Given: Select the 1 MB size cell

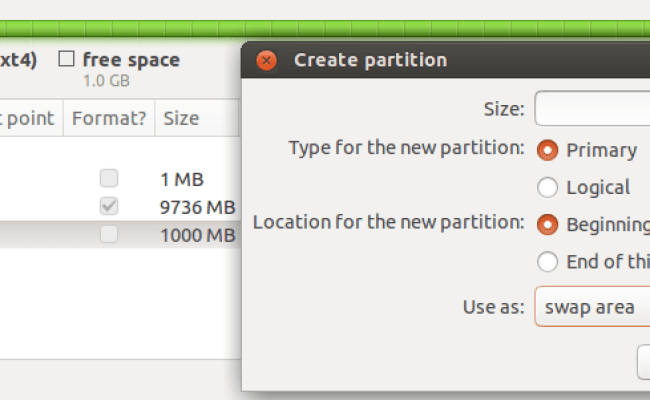Looking at the screenshot, I should [182, 179].
